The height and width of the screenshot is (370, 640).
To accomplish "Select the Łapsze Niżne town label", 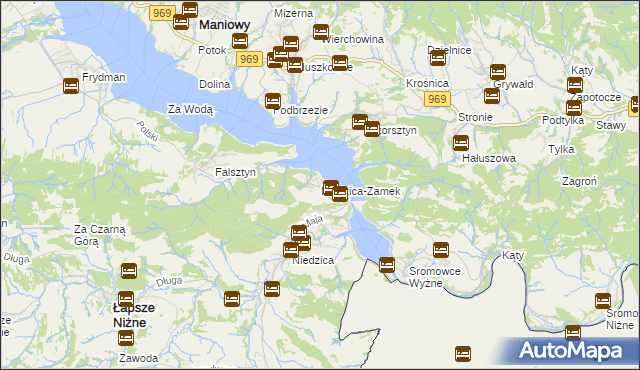I will (134, 315).
